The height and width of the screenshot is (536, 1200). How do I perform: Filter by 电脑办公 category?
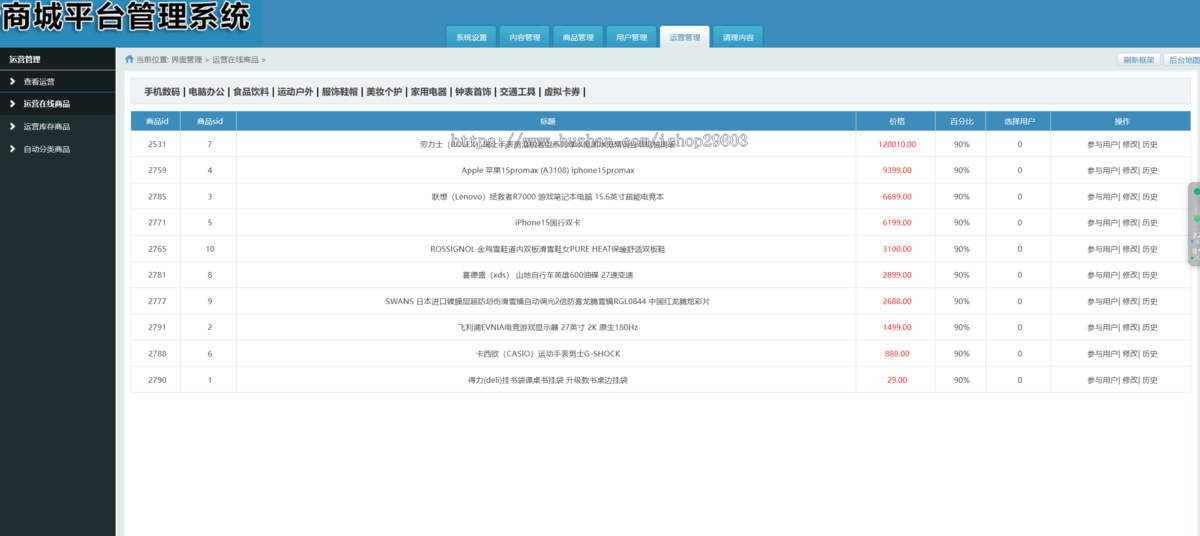[207, 91]
